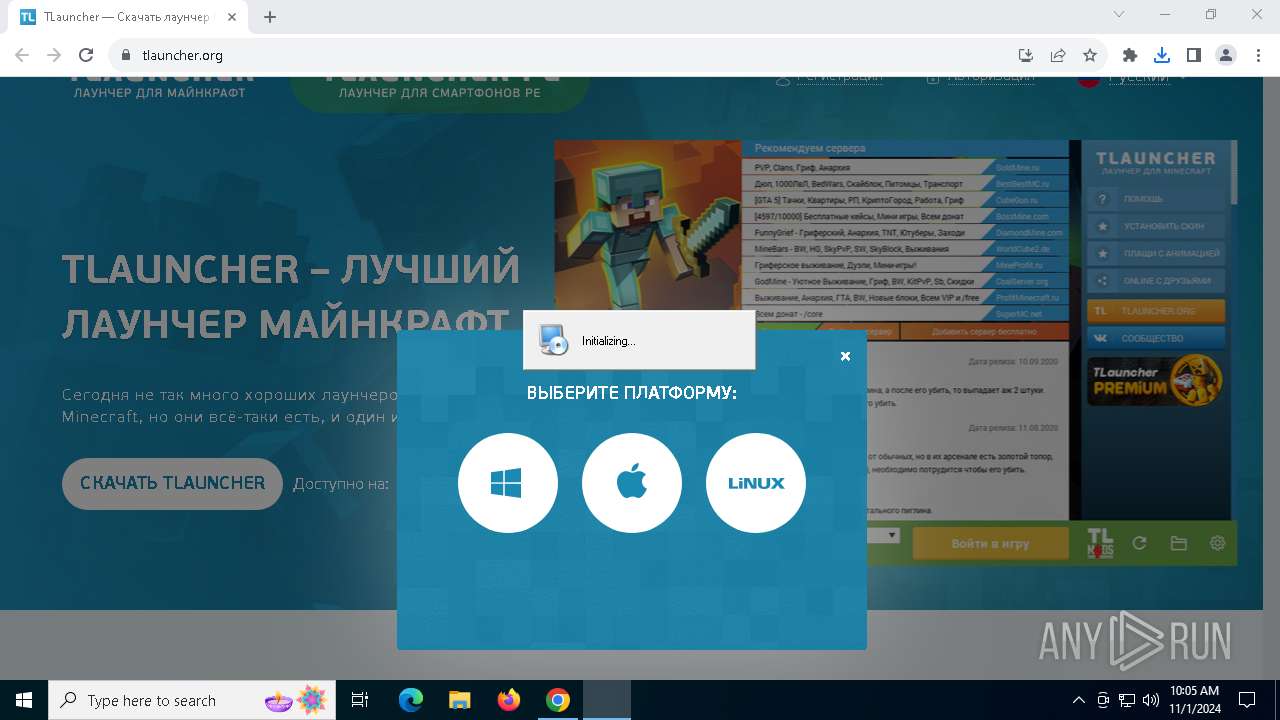Screen dimensions: 1280x720
Task: Open network settings tray icon
Action: click(x=1127, y=700)
